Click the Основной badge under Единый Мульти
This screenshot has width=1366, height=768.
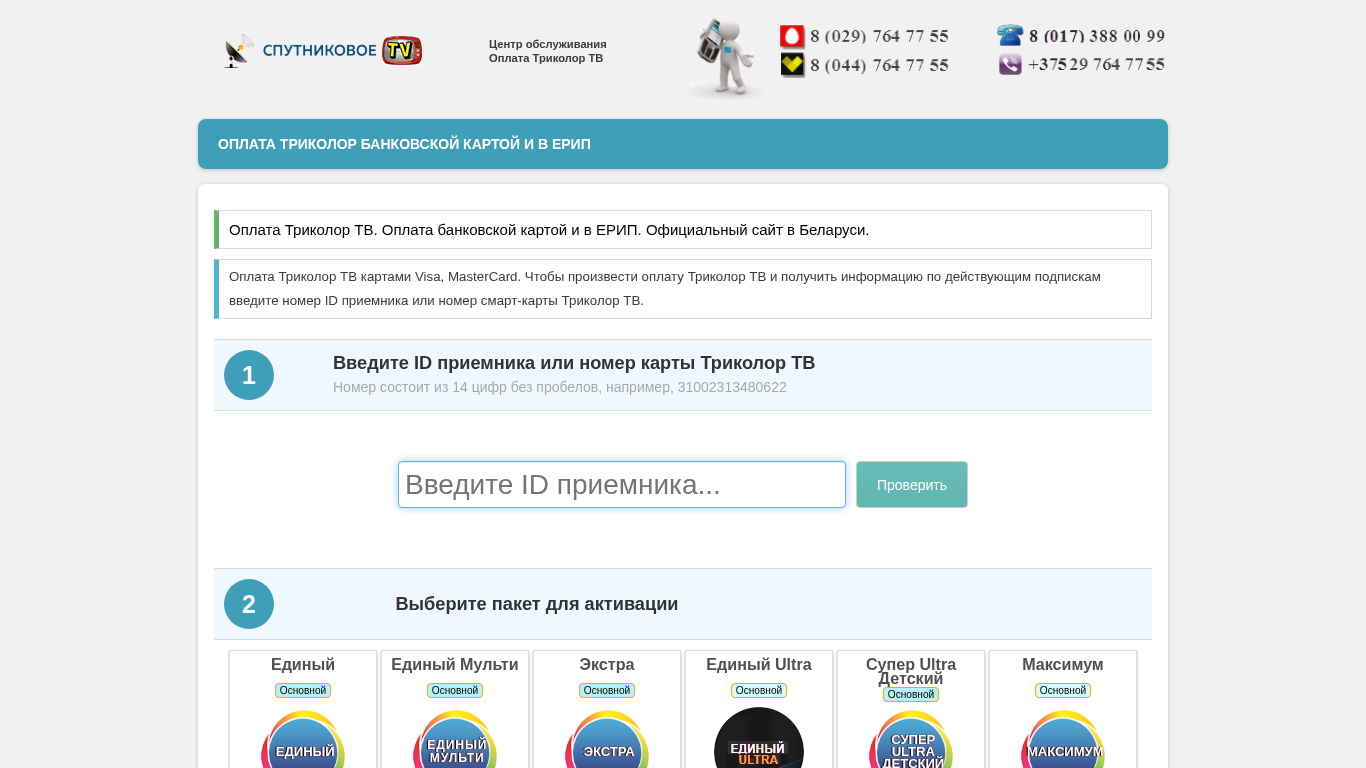455,690
